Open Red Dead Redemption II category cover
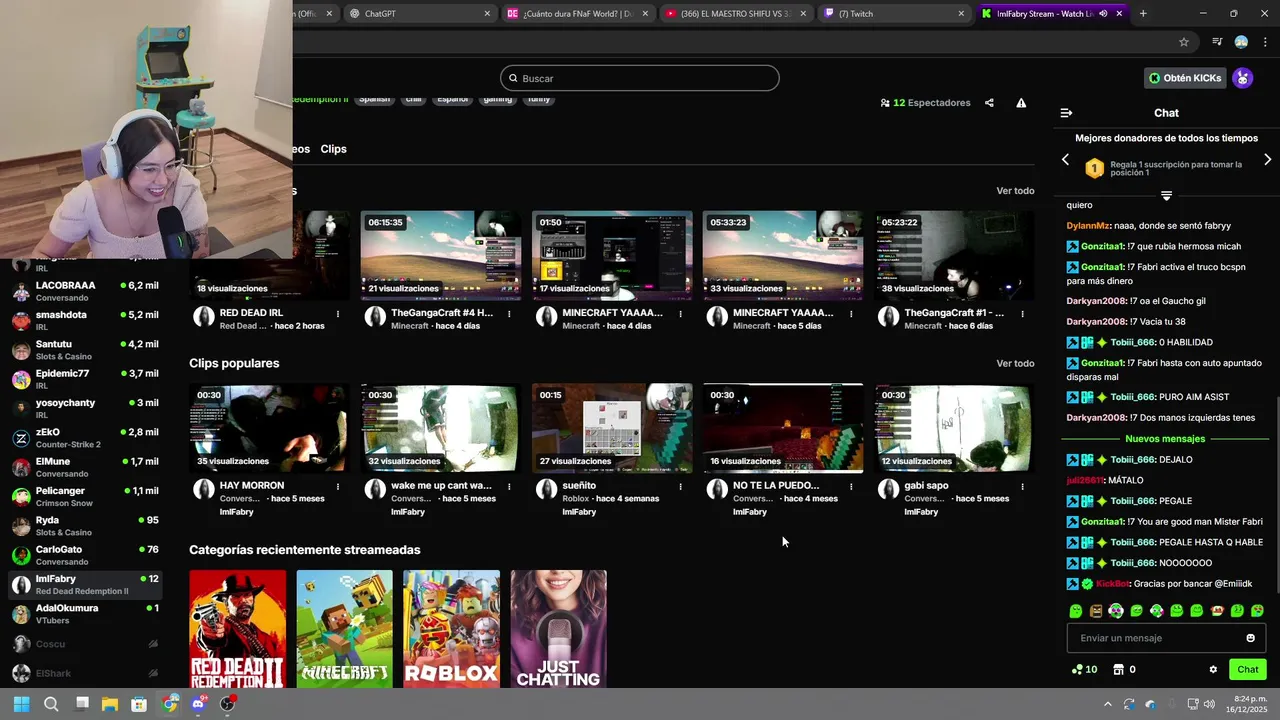The width and height of the screenshot is (1280, 720). [237, 629]
